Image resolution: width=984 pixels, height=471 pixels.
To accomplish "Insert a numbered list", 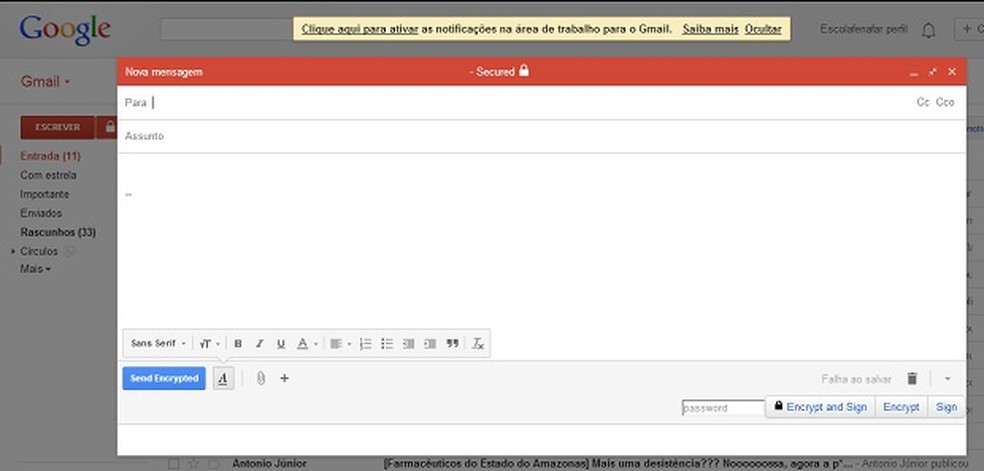I will coord(365,344).
